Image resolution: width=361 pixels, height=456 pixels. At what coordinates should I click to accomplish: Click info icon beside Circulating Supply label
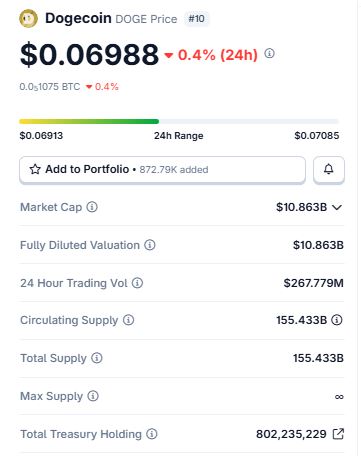[x=129, y=320]
